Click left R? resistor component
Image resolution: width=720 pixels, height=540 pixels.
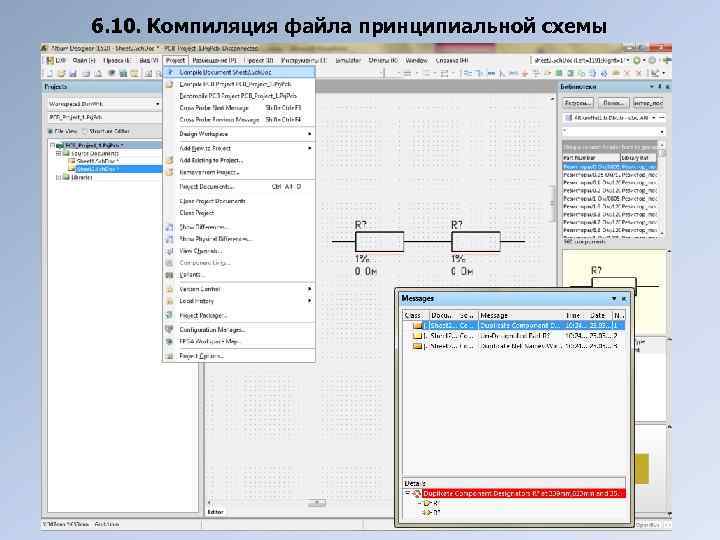[379, 242]
